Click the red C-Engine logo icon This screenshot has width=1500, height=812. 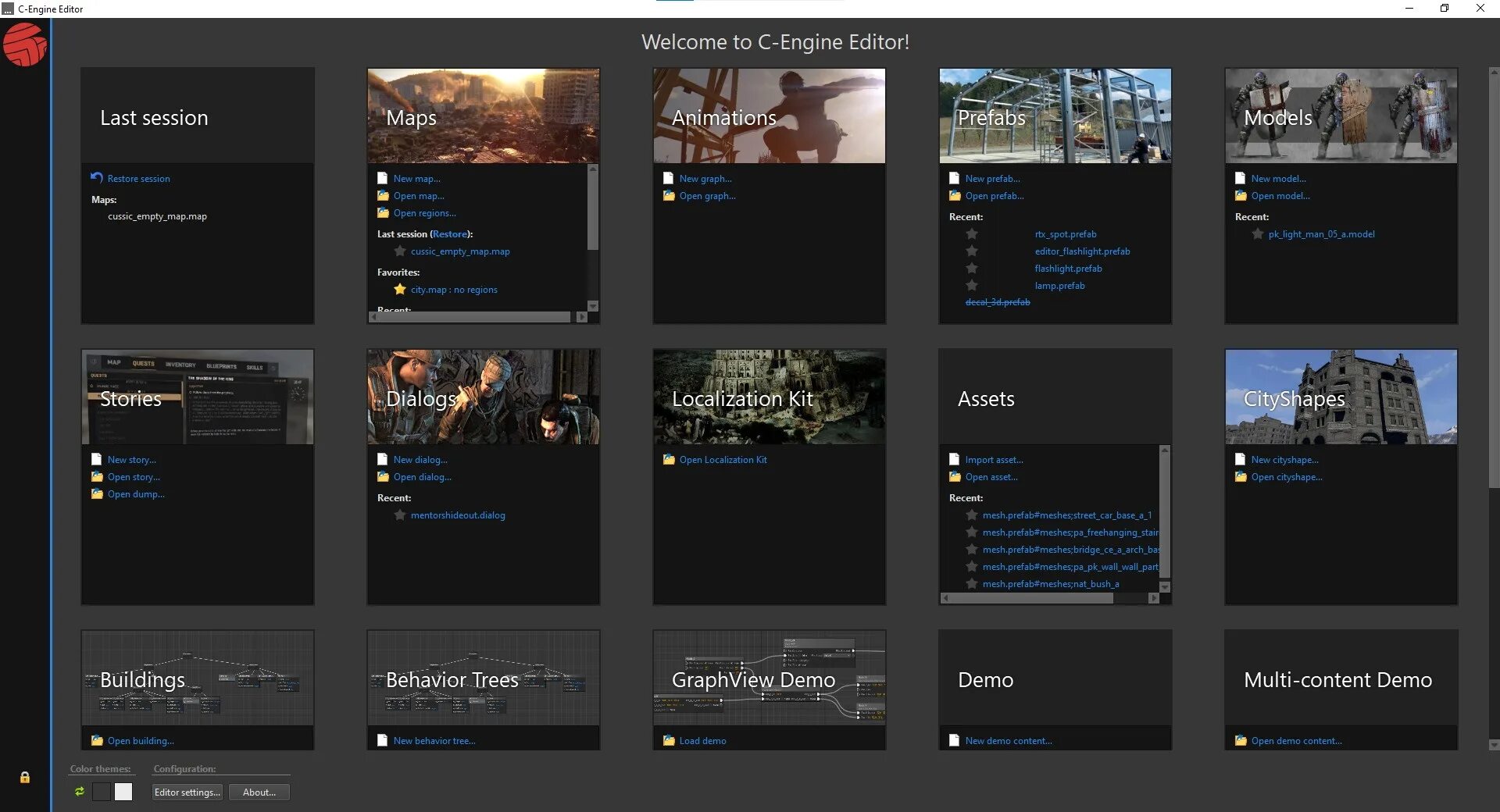pos(25,45)
